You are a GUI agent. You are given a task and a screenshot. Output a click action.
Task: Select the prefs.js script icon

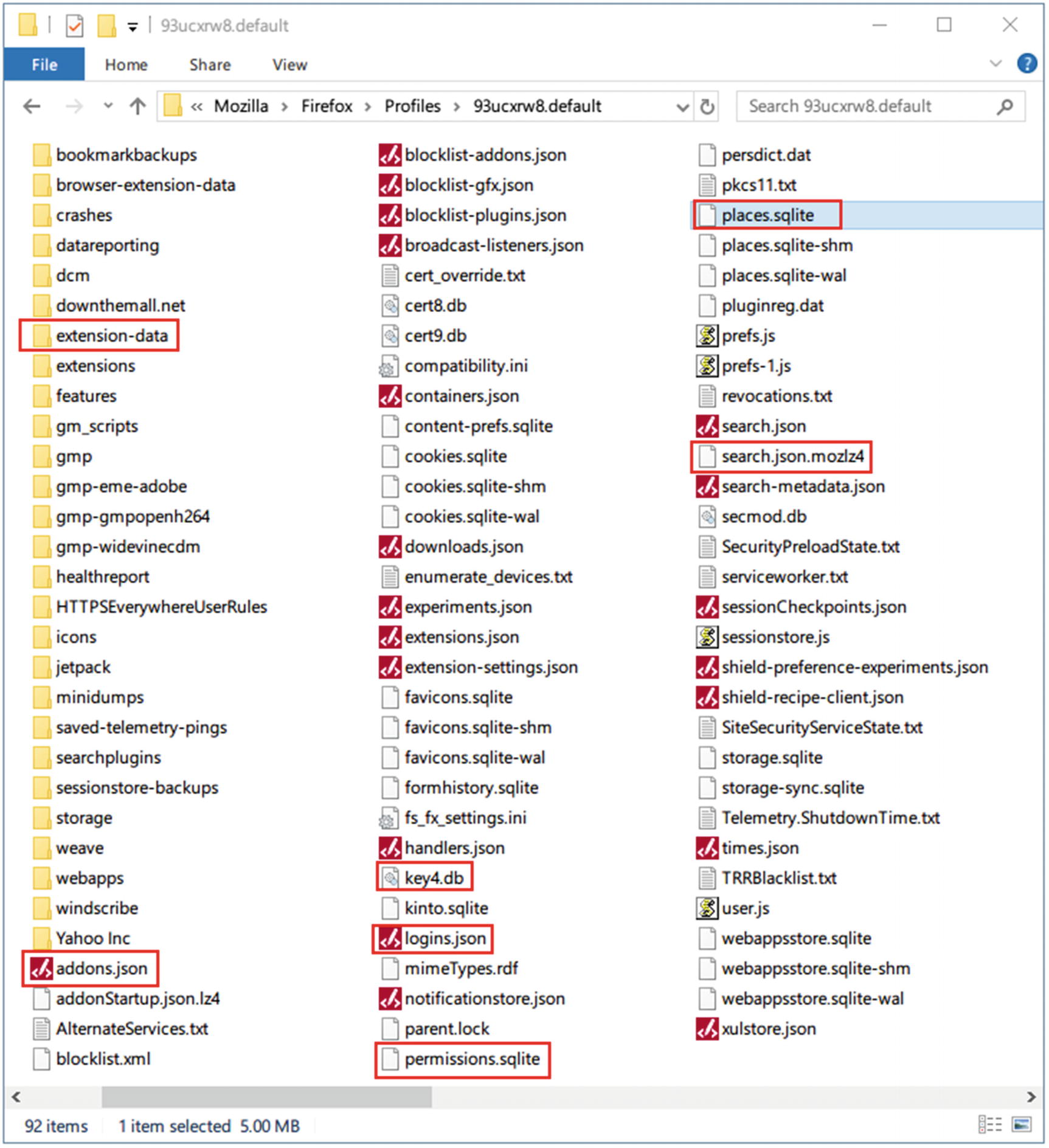707,336
